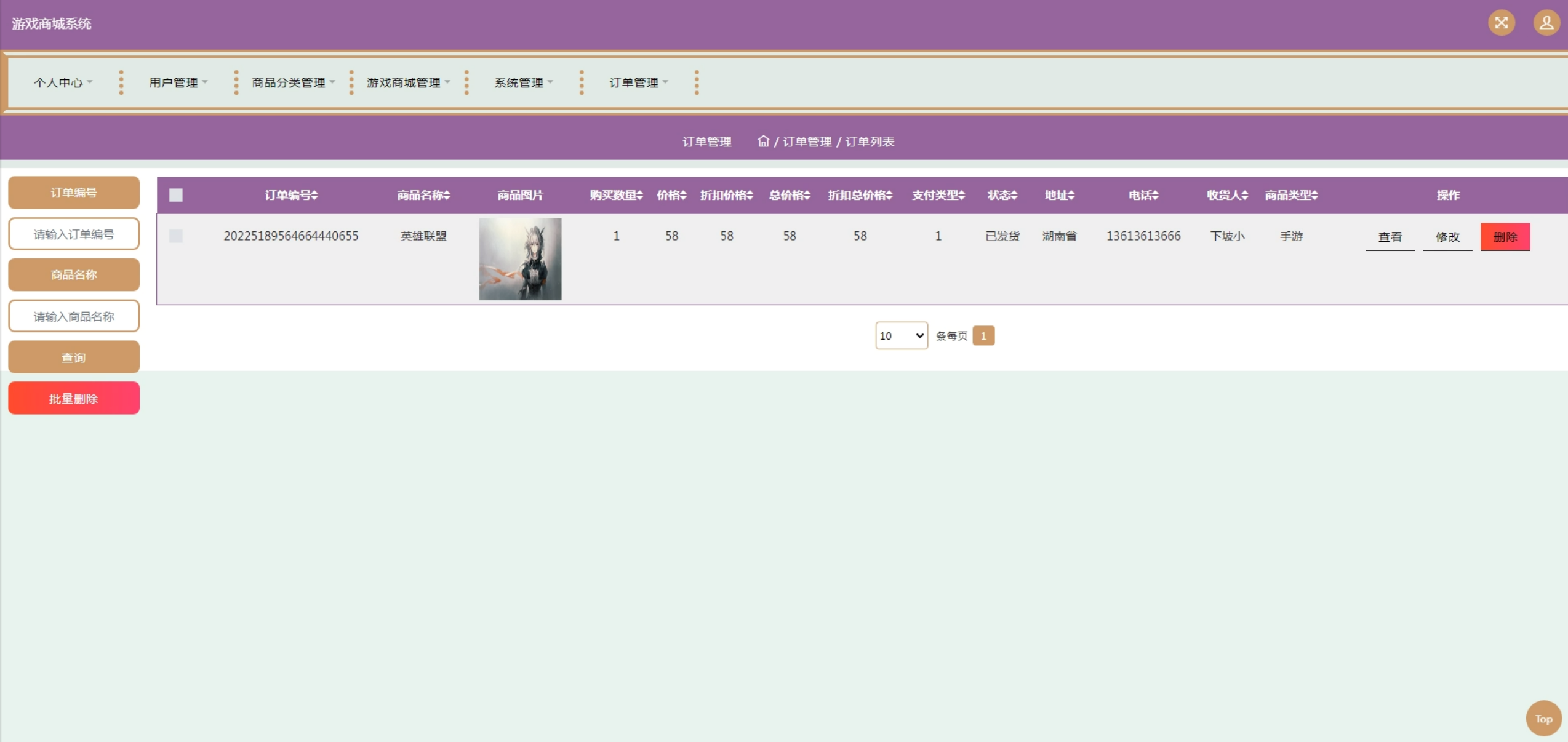The width and height of the screenshot is (1568, 742).
Task: Open the 个人中心 menu
Action: [63, 82]
